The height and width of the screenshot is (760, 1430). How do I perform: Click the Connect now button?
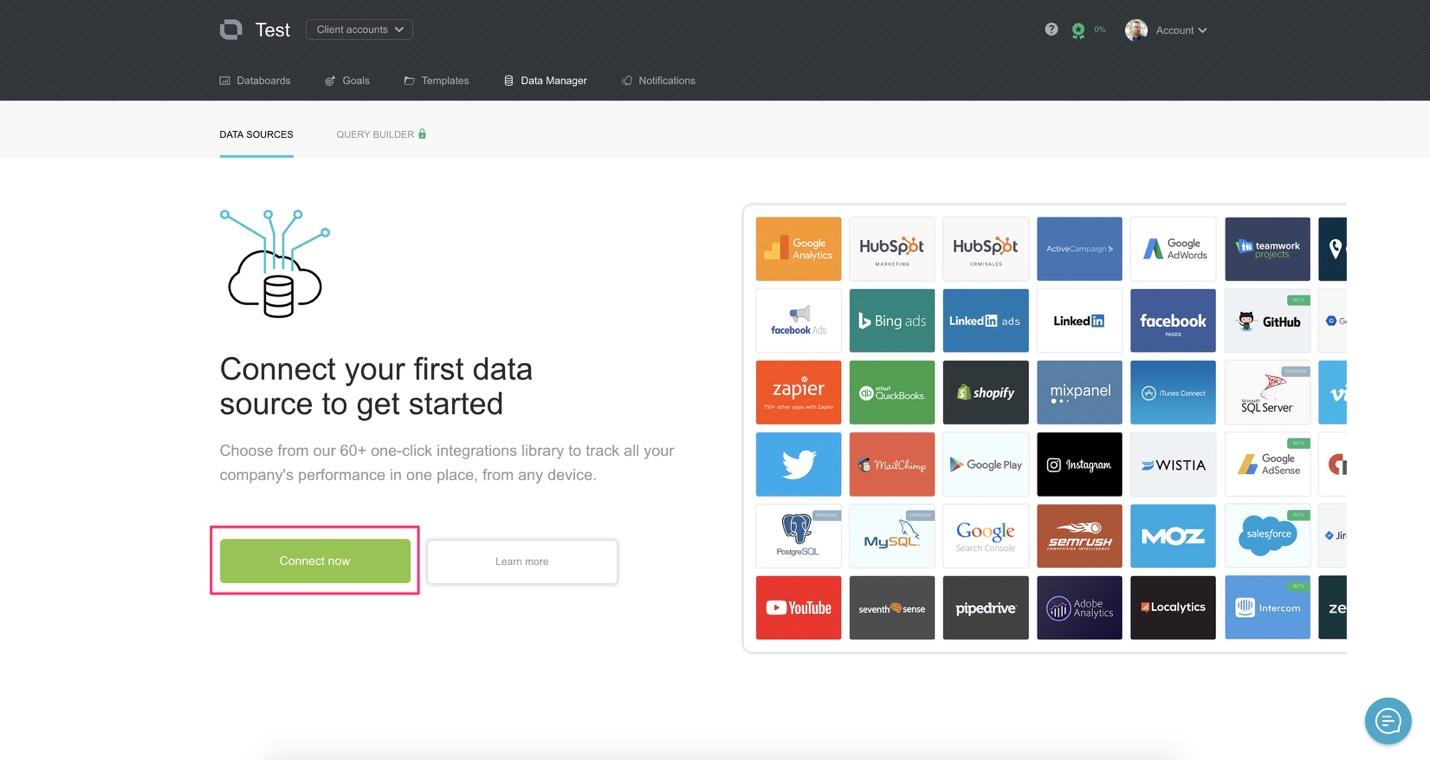[x=315, y=561]
